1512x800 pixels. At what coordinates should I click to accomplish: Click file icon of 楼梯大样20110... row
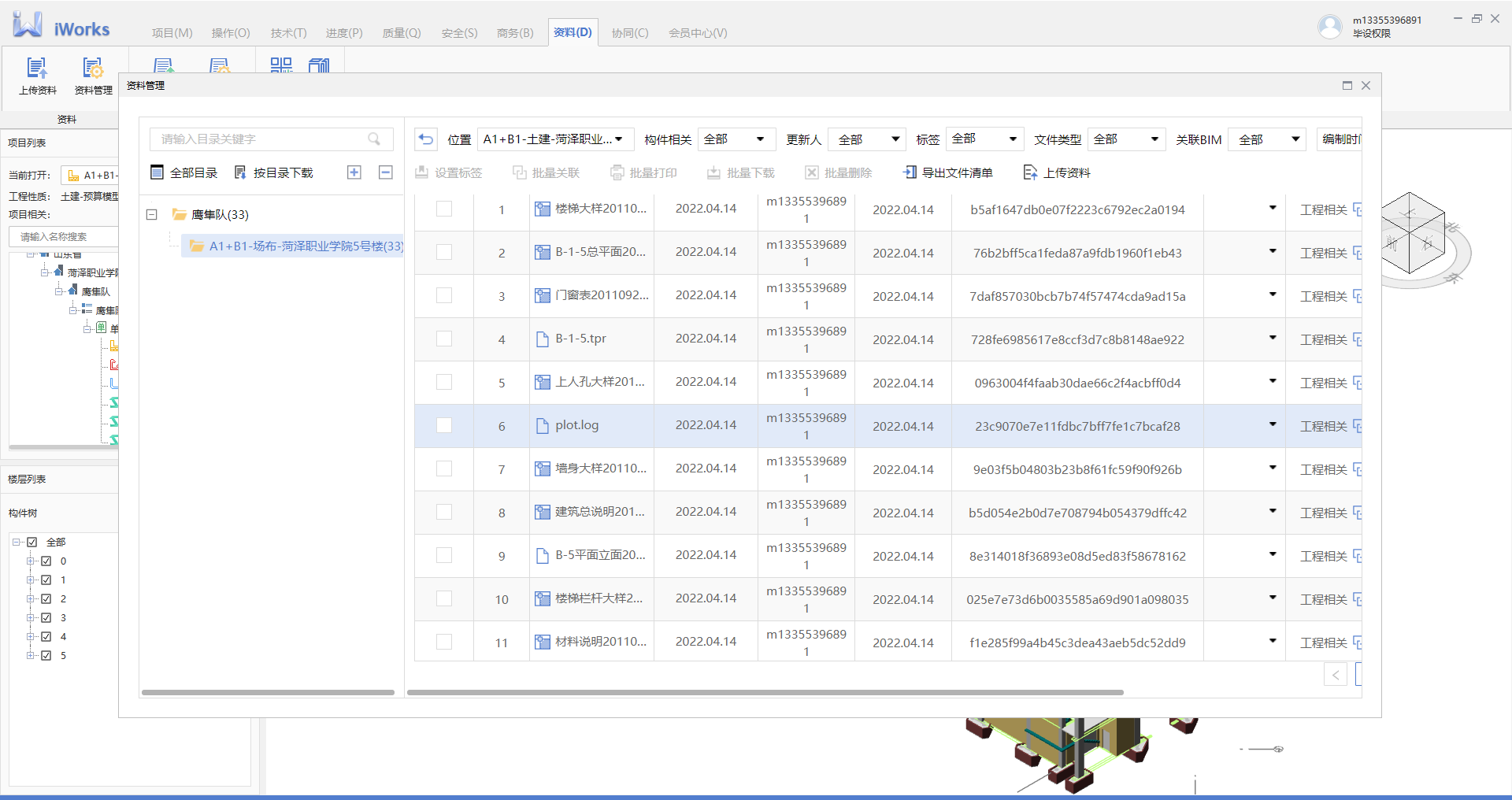[543, 209]
